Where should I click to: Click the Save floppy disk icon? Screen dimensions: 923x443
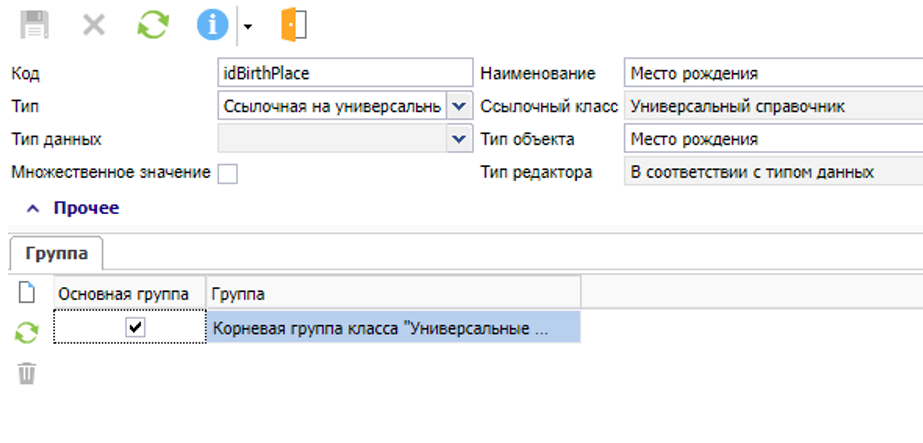point(35,25)
